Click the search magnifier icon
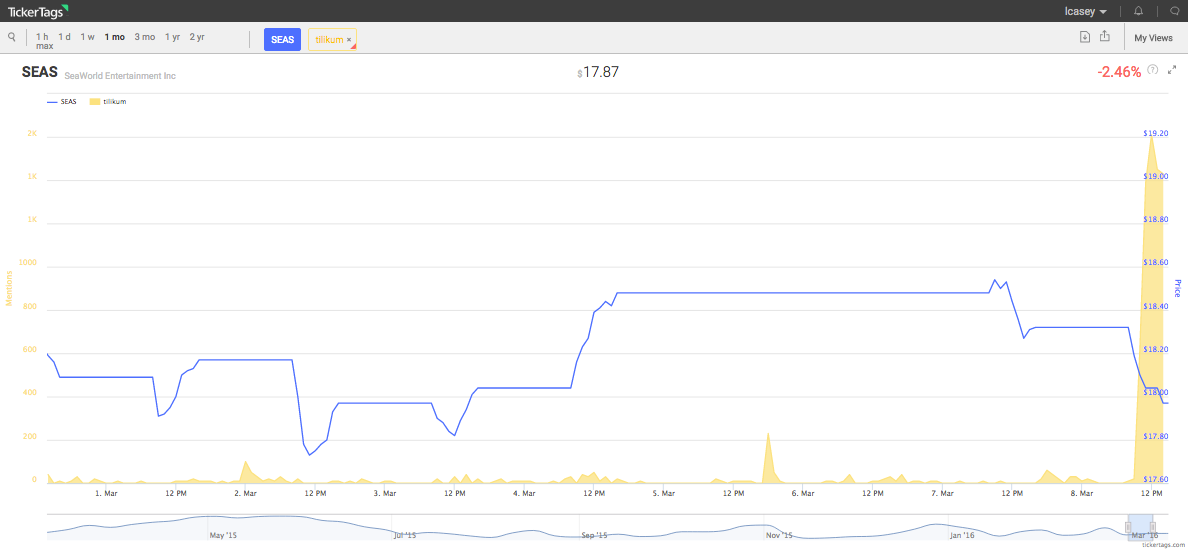This screenshot has width=1188, height=556. (x=11, y=36)
